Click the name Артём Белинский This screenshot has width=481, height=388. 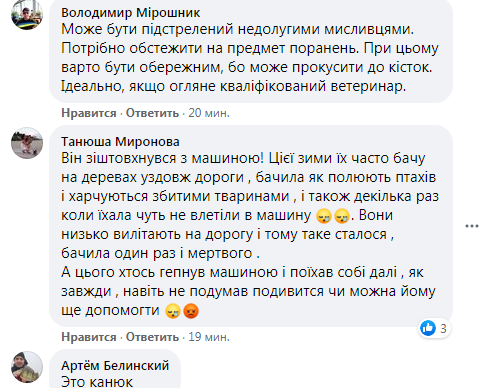(x=115, y=366)
